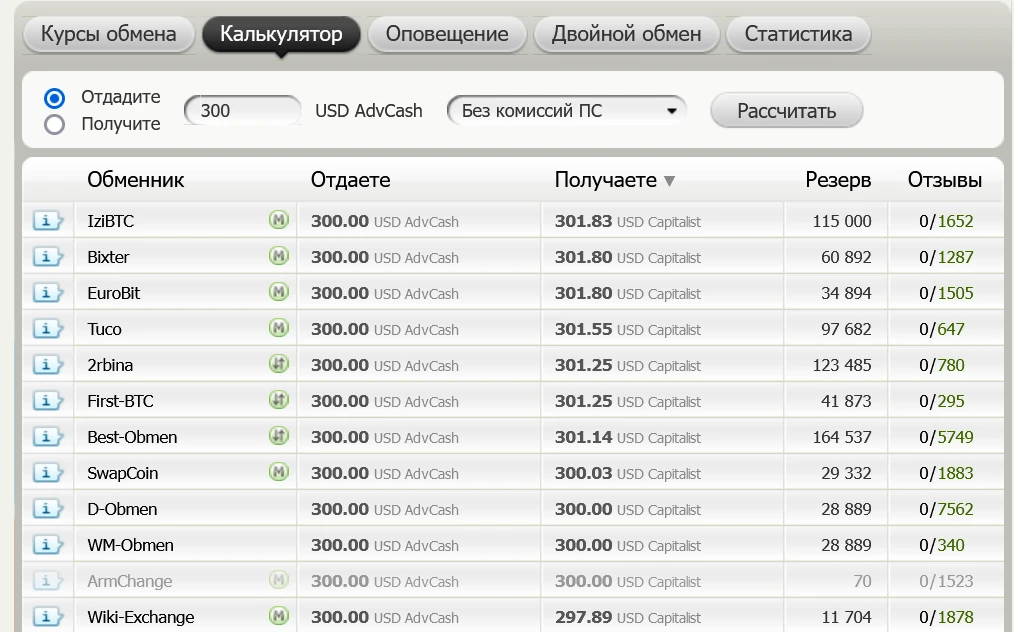Click the arrows badge beside 2rbina
This screenshot has height=632, width=1014.
pyautogui.click(x=279, y=364)
